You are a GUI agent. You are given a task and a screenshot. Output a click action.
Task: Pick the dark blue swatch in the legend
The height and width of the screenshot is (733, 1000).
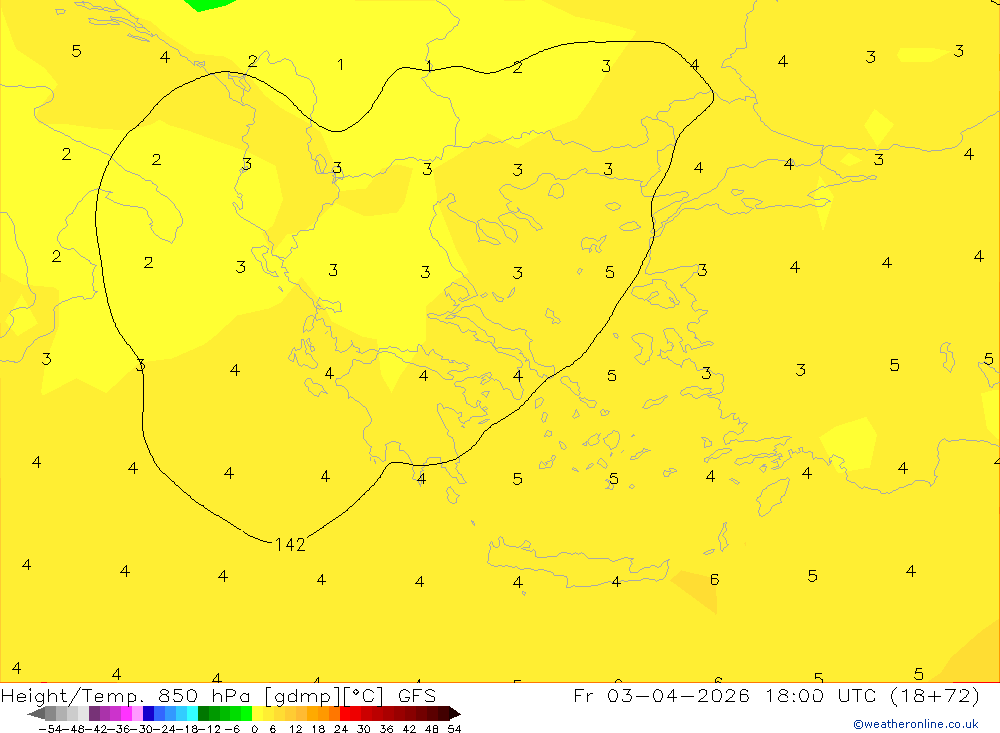pos(149,714)
